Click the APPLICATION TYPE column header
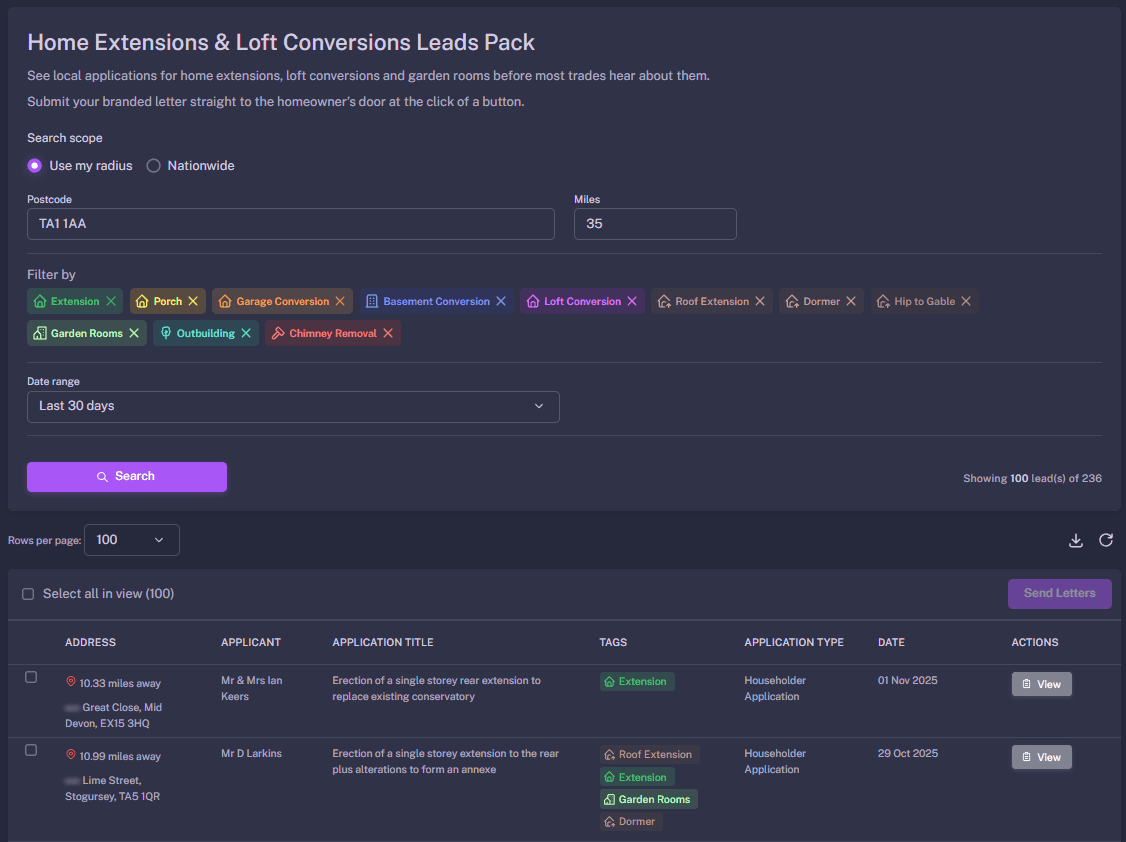The width and height of the screenshot is (1126, 842). click(x=793, y=642)
